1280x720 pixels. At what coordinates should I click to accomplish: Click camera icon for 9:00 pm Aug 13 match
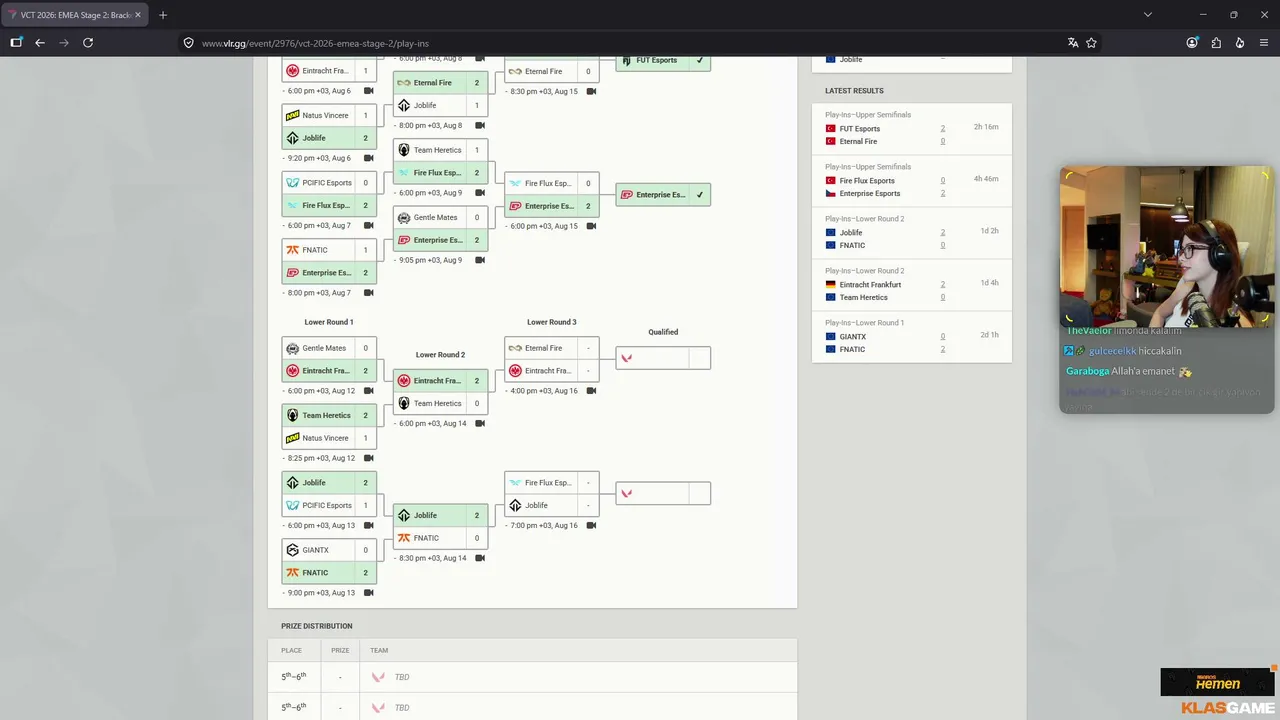(x=369, y=593)
